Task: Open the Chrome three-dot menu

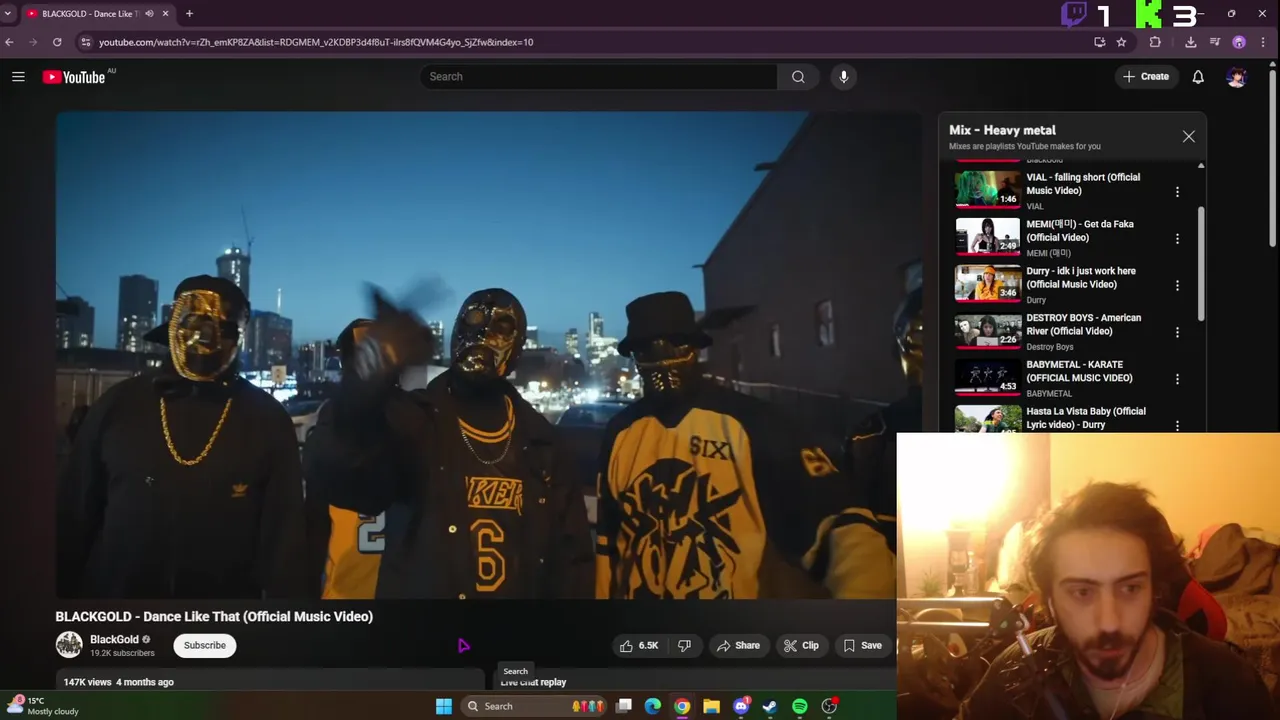Action: 1264,42
